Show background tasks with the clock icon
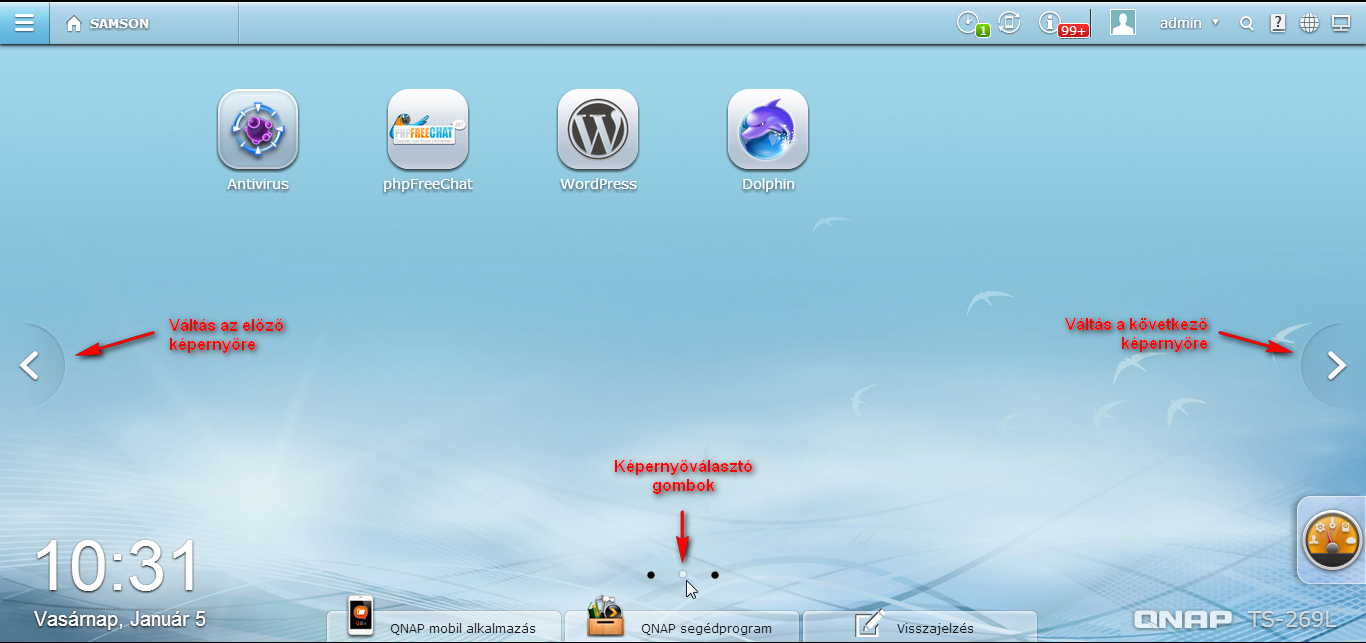 coord(968,23)
